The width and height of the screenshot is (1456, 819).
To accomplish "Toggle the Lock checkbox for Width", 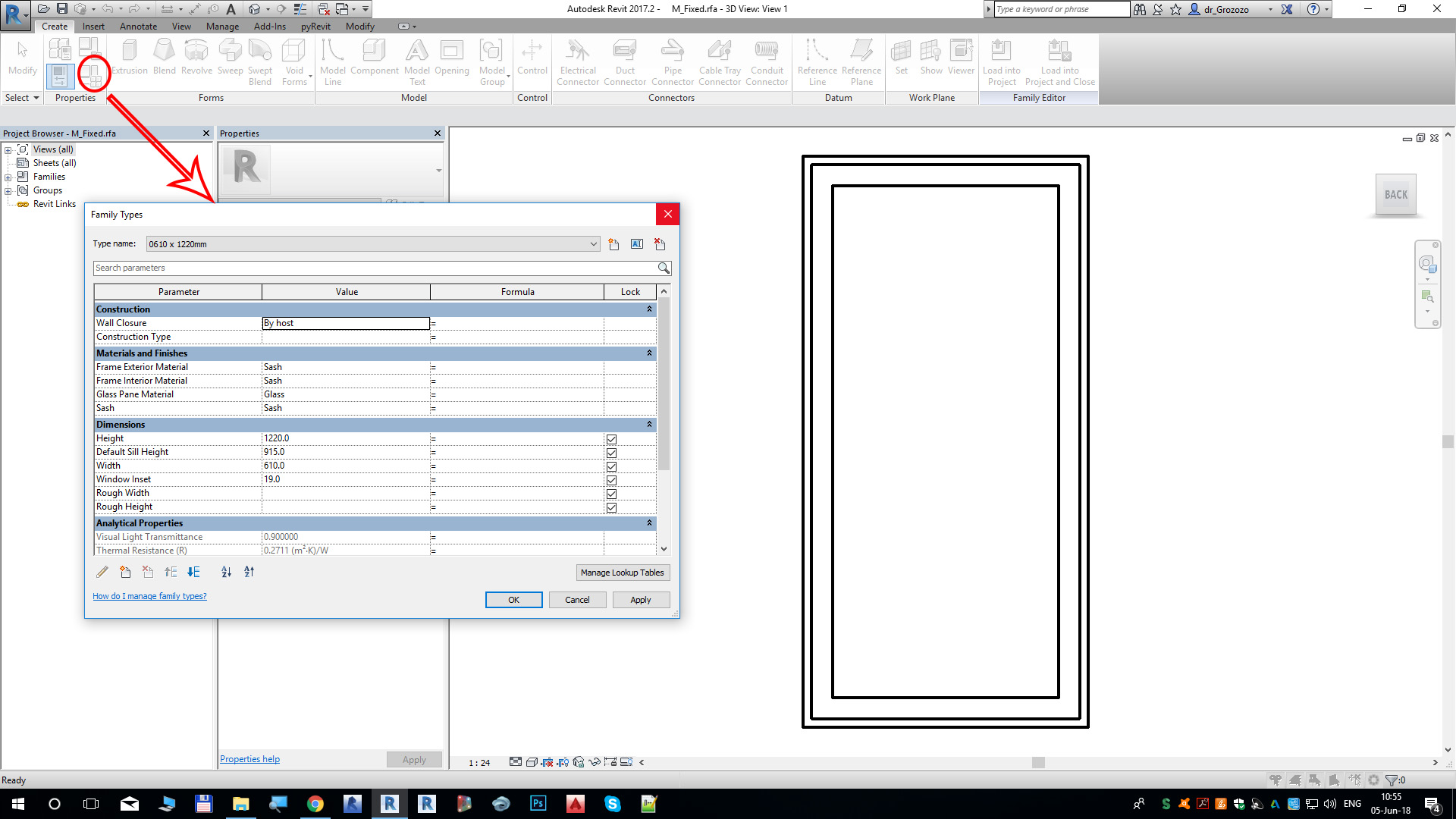I will pyautogui.click(x=611, y=466).
